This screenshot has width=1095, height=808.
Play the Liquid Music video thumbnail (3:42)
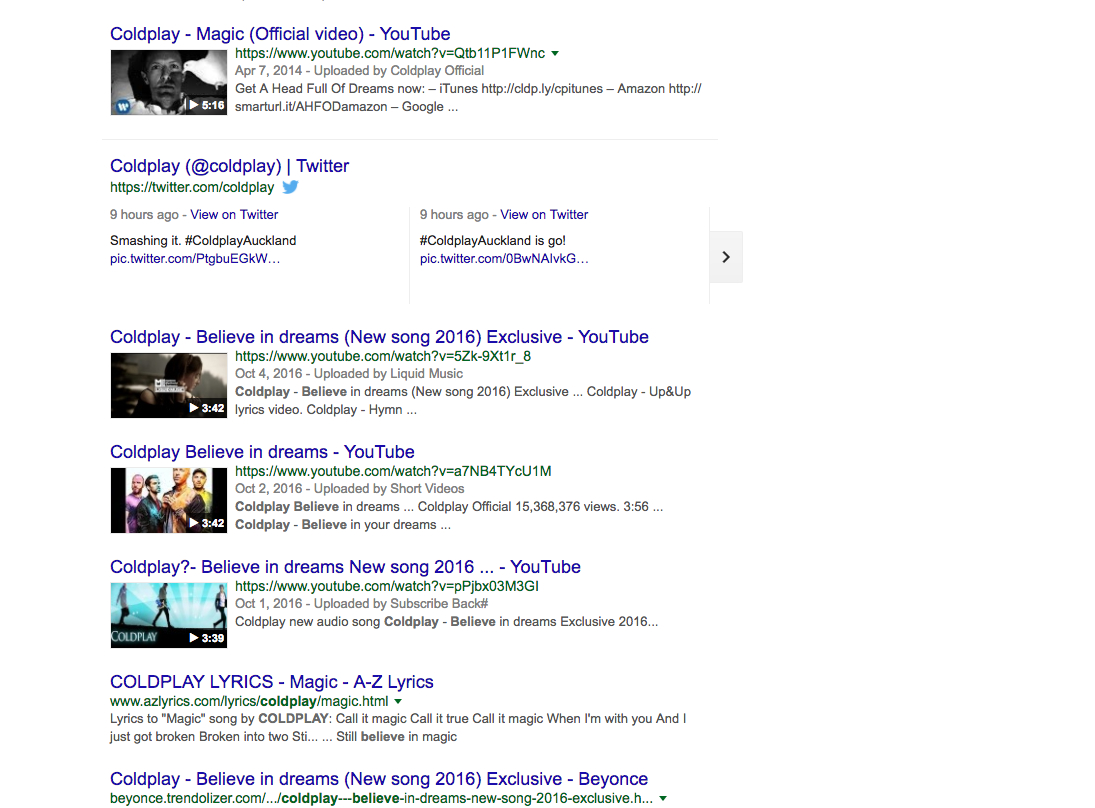tap(168, 385)
